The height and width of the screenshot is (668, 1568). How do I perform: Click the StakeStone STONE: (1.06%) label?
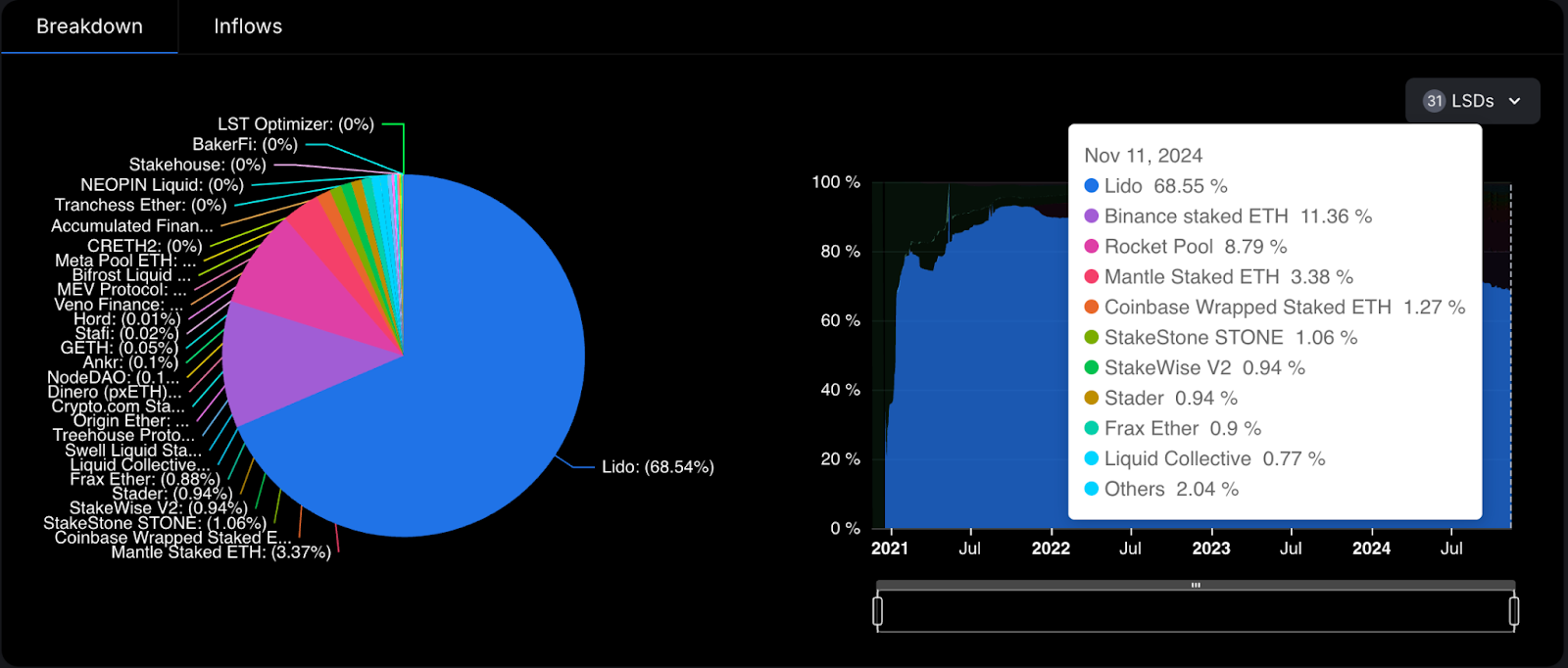(155, 523)
